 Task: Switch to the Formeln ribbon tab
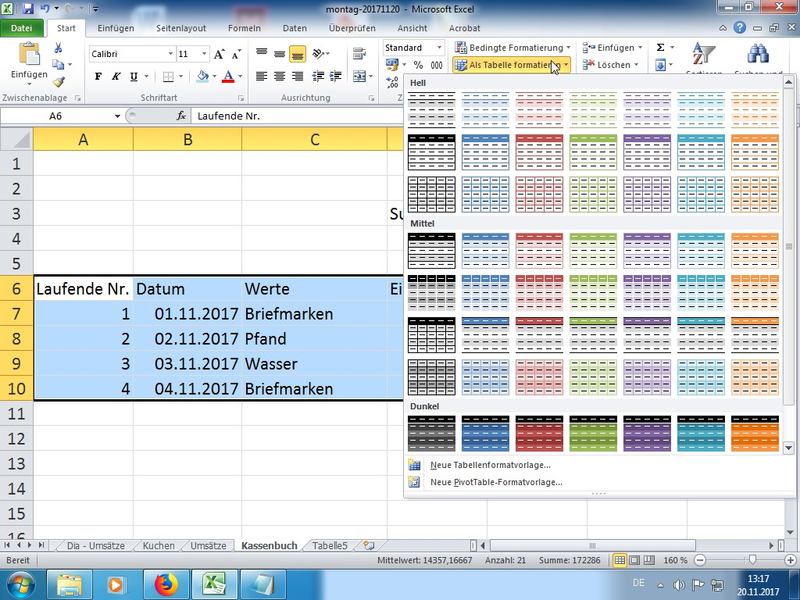244,28
